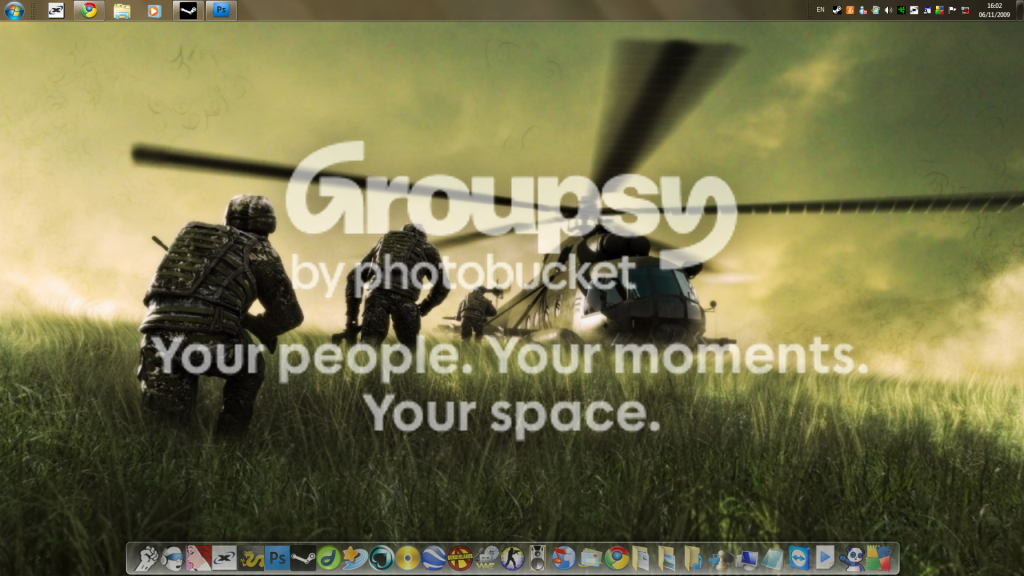The image size is (1024, 576).
Task: Launch Google Earth from the dock
Action: point(434,558)
